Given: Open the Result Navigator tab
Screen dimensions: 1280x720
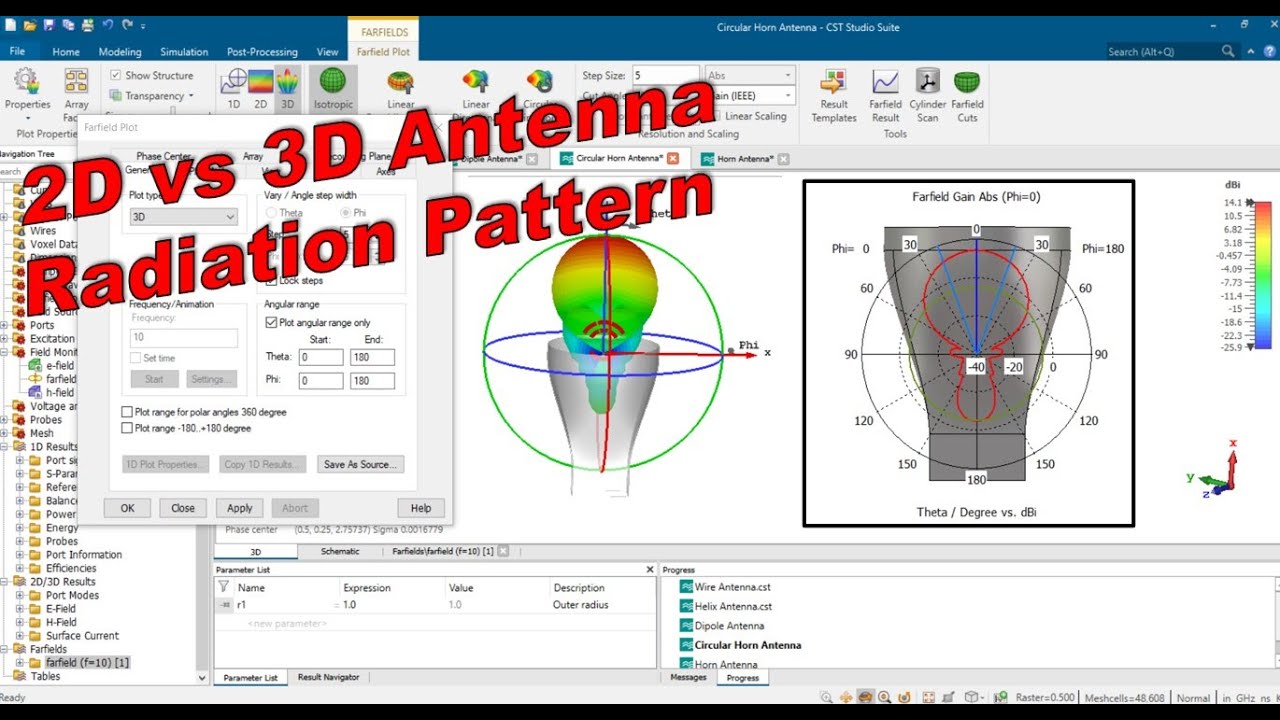Looking at the screenshot, I should point(328,677).
